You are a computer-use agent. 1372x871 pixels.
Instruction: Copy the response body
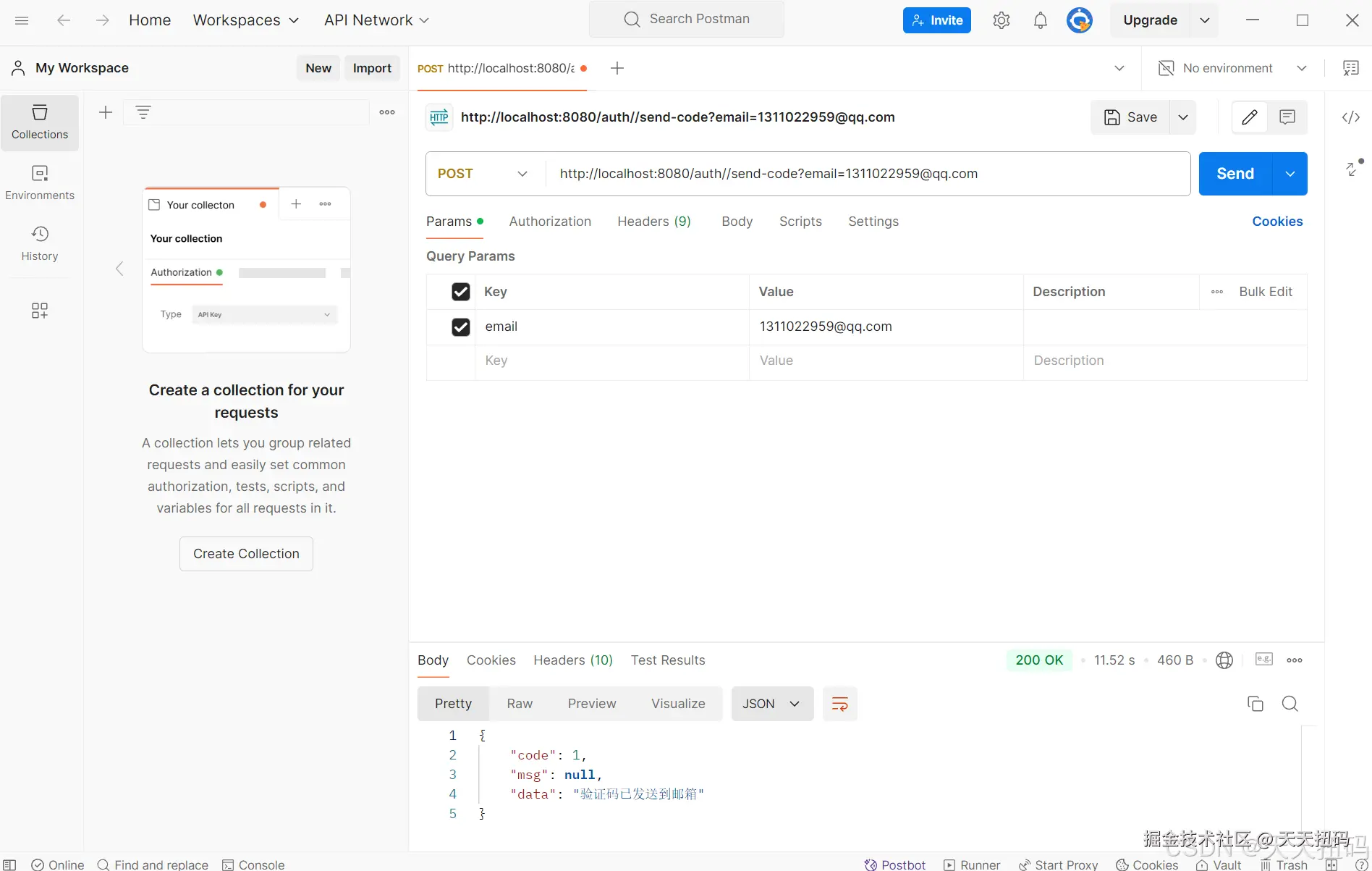coord(1255,704)
